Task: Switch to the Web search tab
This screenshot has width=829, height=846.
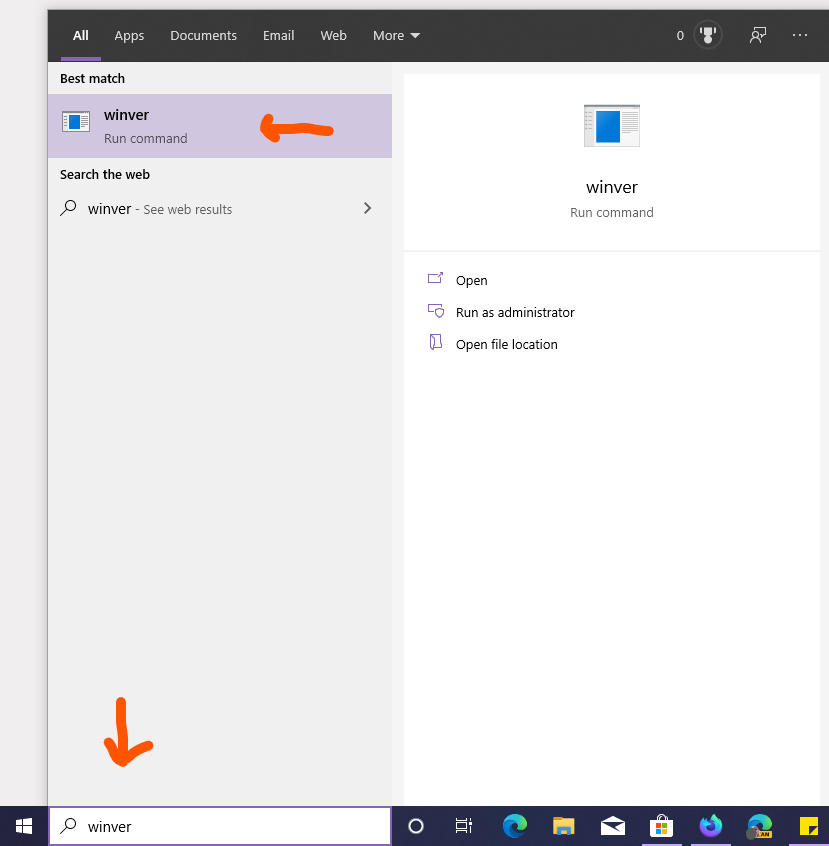Action: 333,36
